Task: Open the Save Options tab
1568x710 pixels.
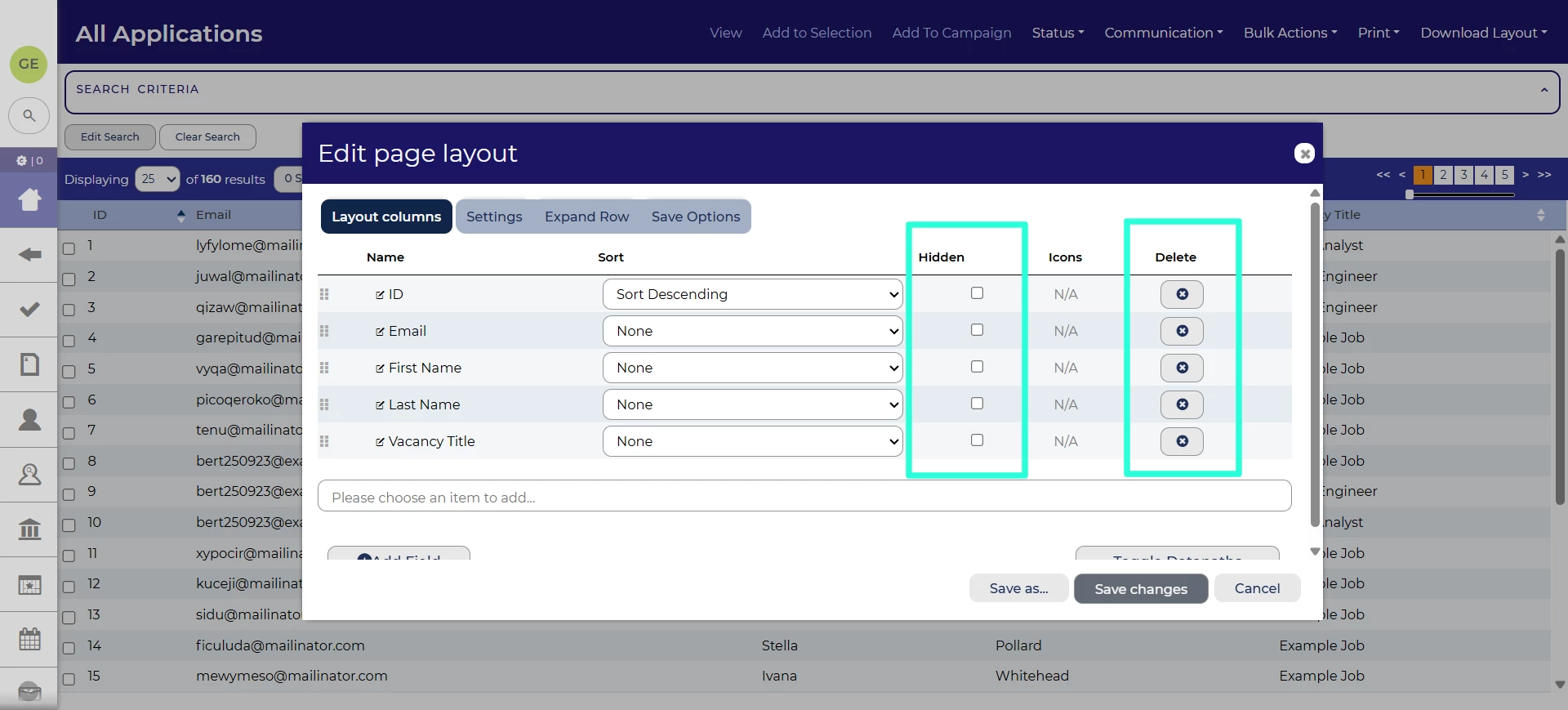Action: pyautogui.click(x=696, y=217)
